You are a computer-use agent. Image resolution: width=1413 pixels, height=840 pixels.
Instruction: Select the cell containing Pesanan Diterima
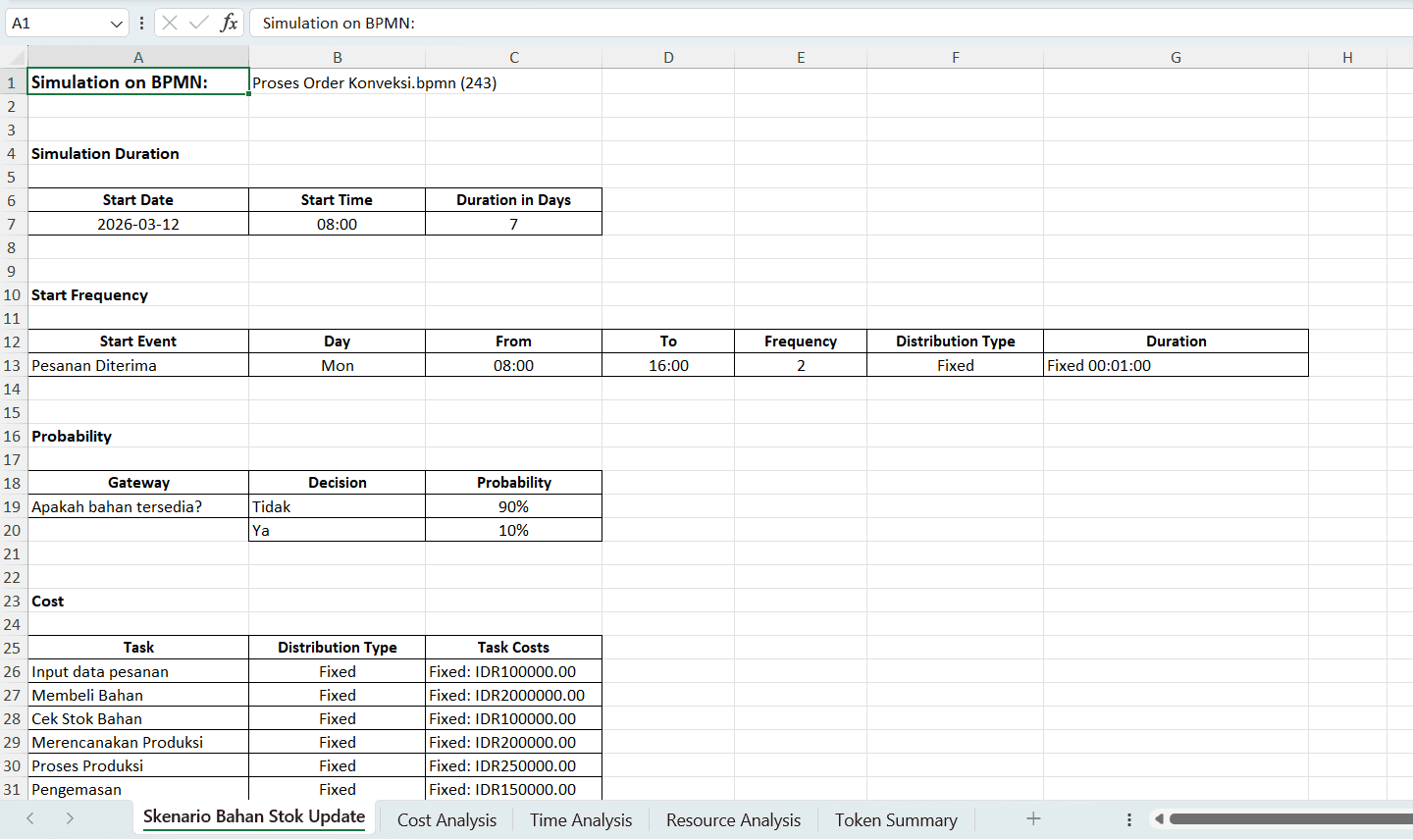click(x=138, y=365)
